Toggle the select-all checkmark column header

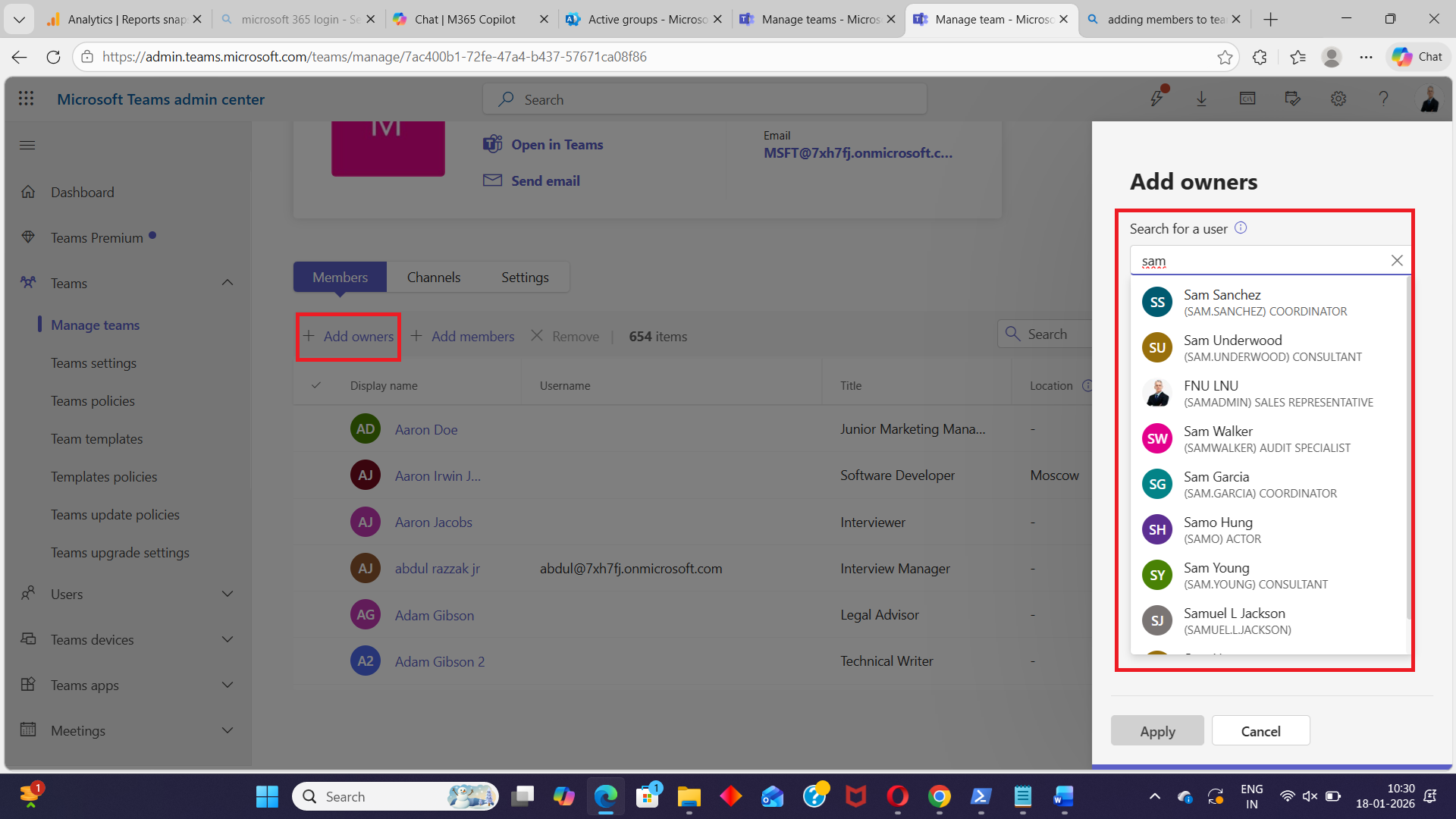coord(316,385)
